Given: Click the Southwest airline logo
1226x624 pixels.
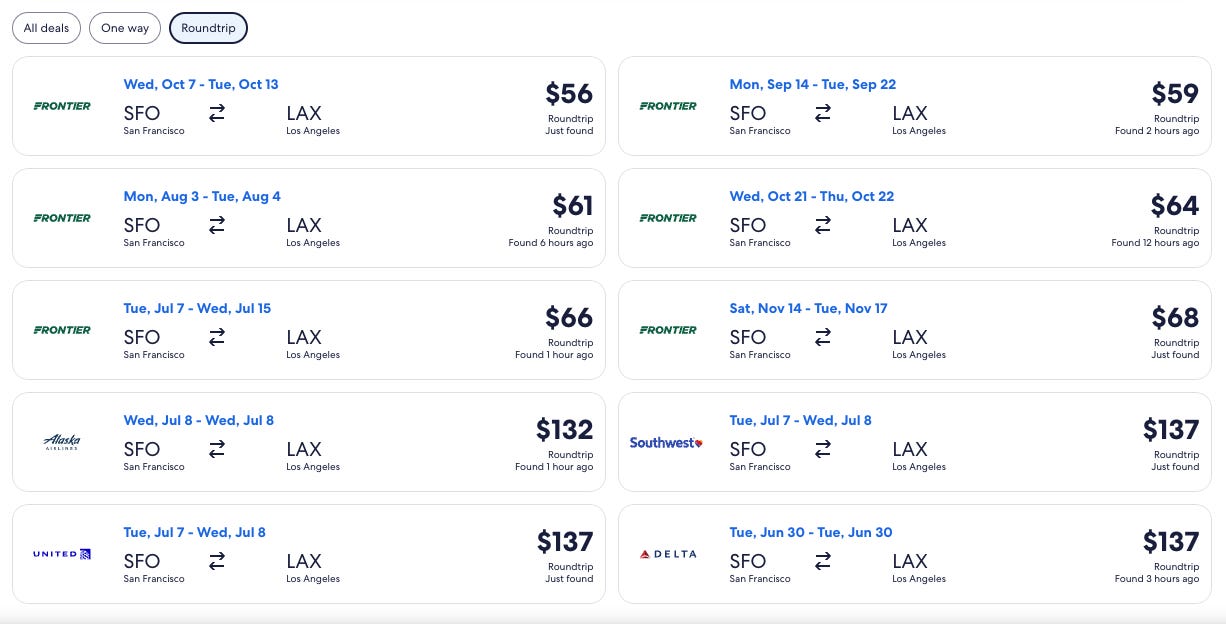Looking at the screenshot, I should point(666,442).
